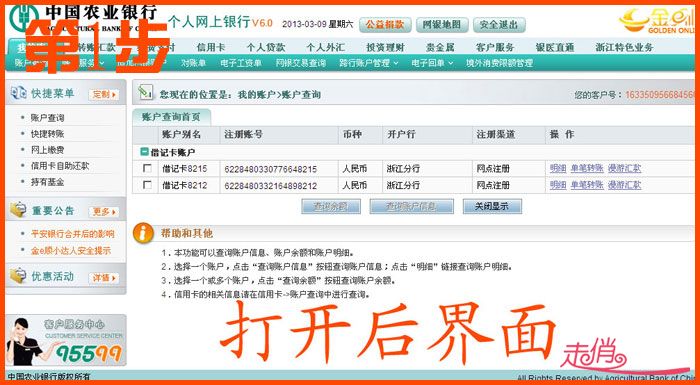
Task: Click the location icon beside 您现在的位置
Action: [x=146, y=92]
